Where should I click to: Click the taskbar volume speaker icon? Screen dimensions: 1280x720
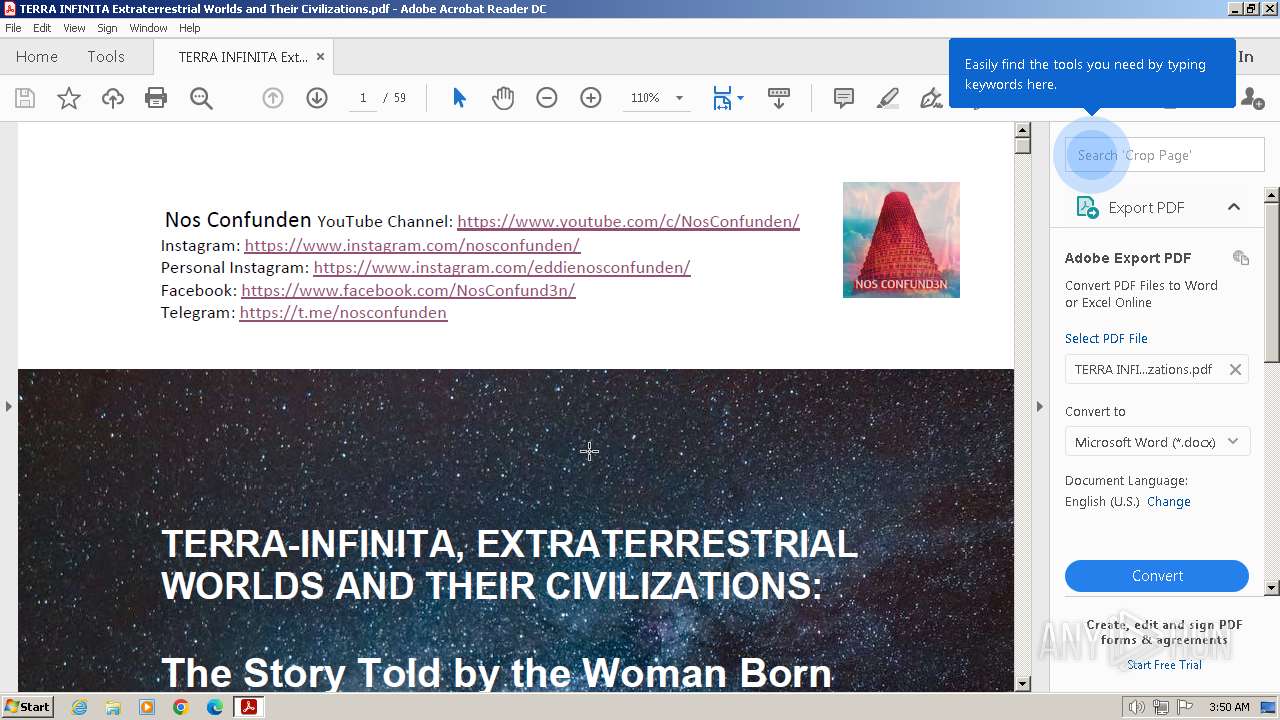pyautogui.click(x=1137, y=707)
